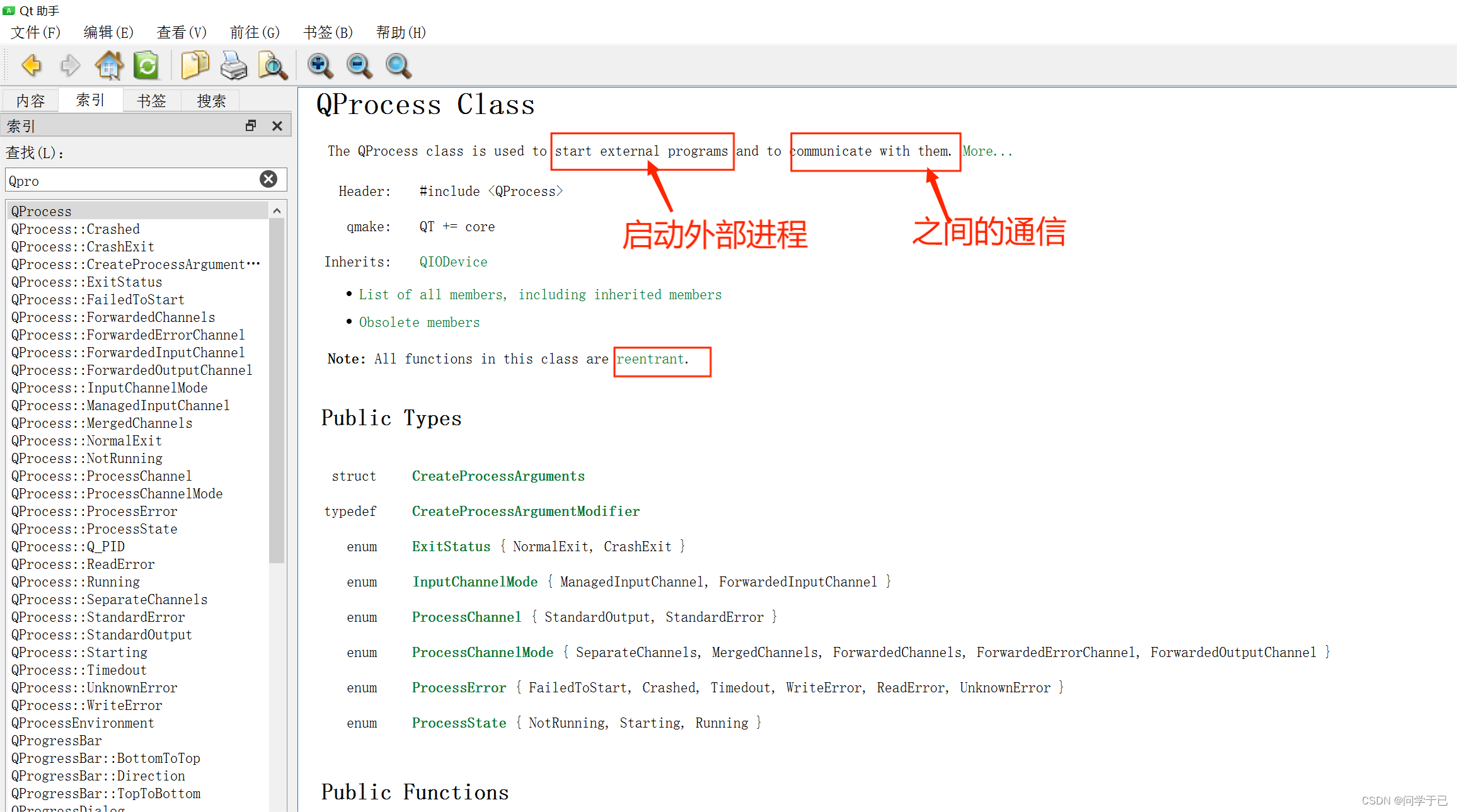Clear the Qpro search field

point(268,180)
